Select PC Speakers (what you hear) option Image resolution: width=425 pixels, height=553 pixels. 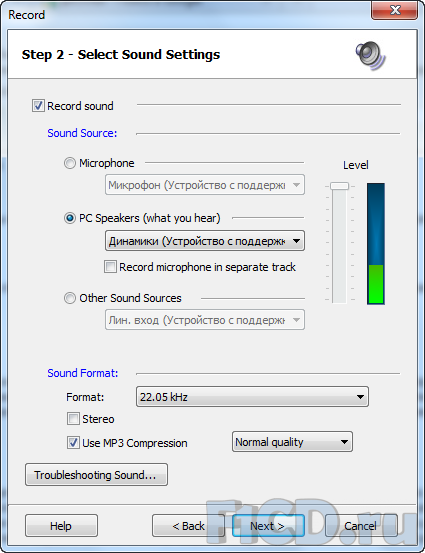pyautogui.click(x=69, y=218)
